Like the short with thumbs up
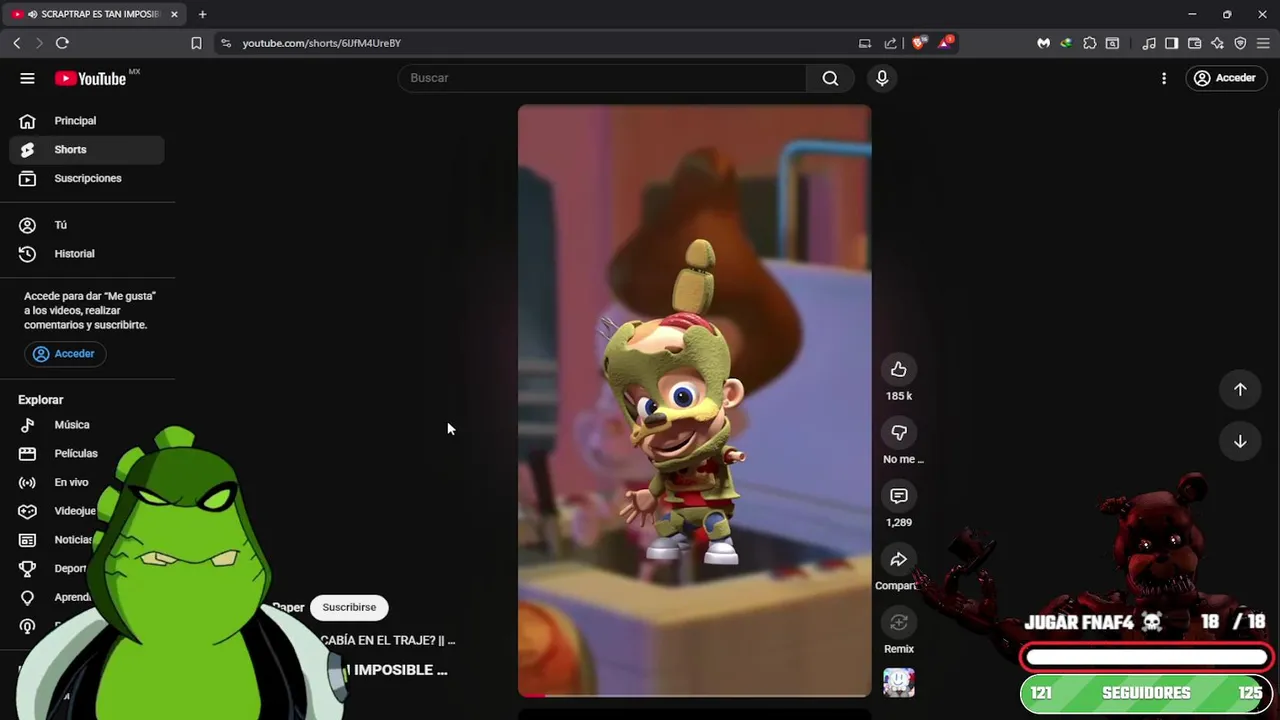This screenshot has height=720, width=1280. (899, 370)
